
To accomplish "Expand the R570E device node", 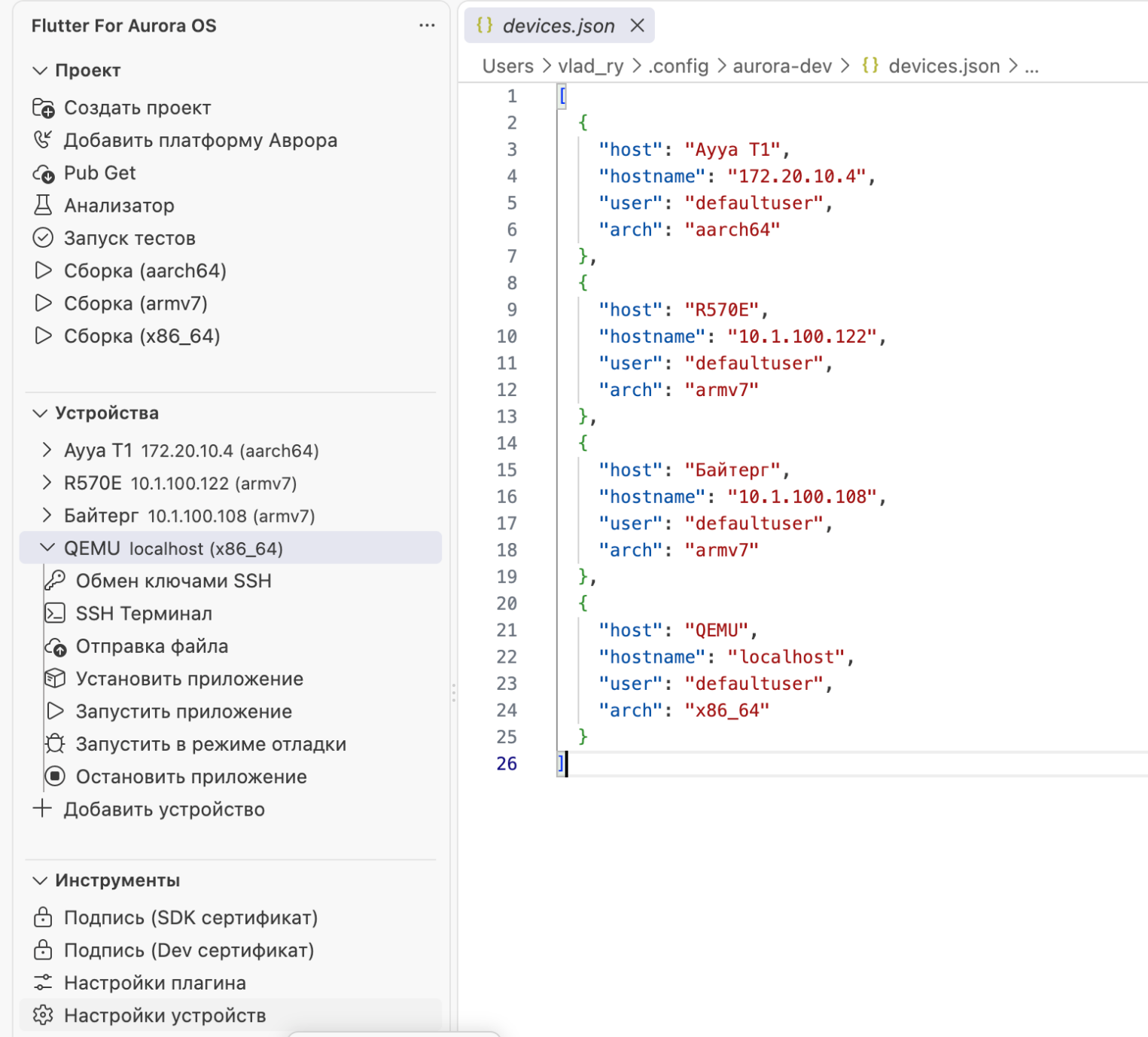I will tap(47, 483).
